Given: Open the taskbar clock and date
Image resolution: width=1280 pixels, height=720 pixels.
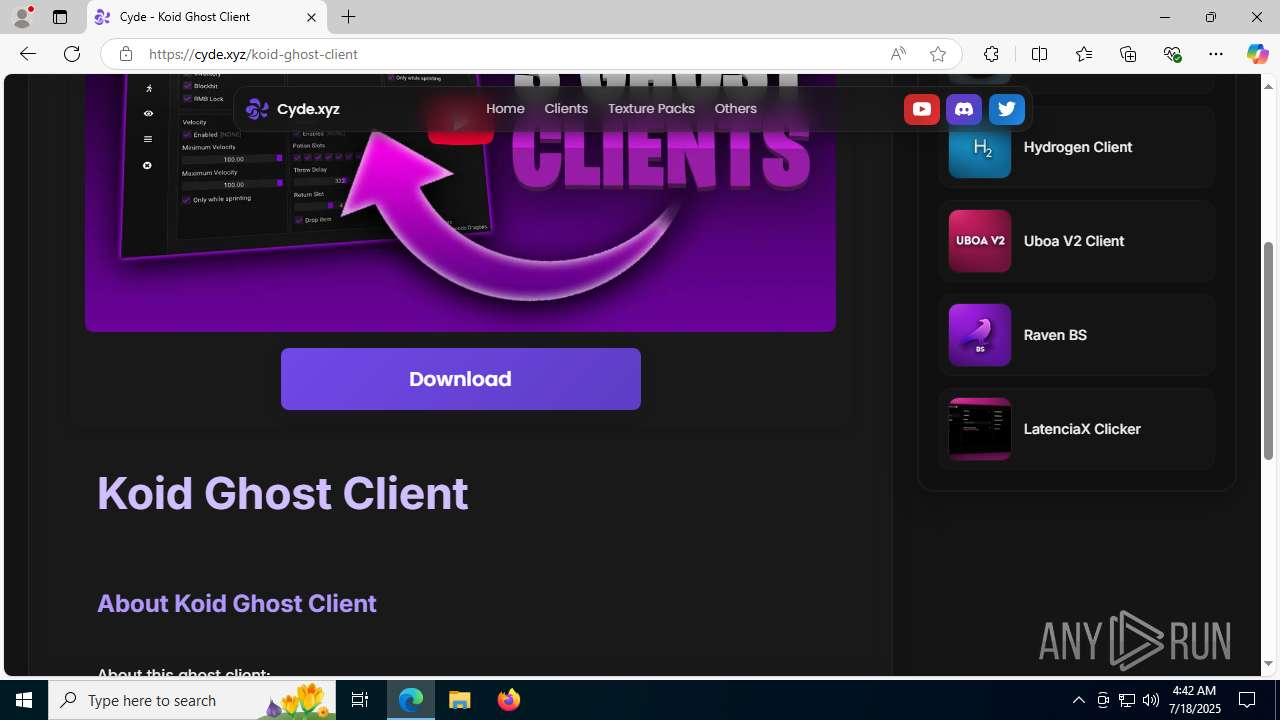Looking at the screenshot, I should tap(1195, 700).
